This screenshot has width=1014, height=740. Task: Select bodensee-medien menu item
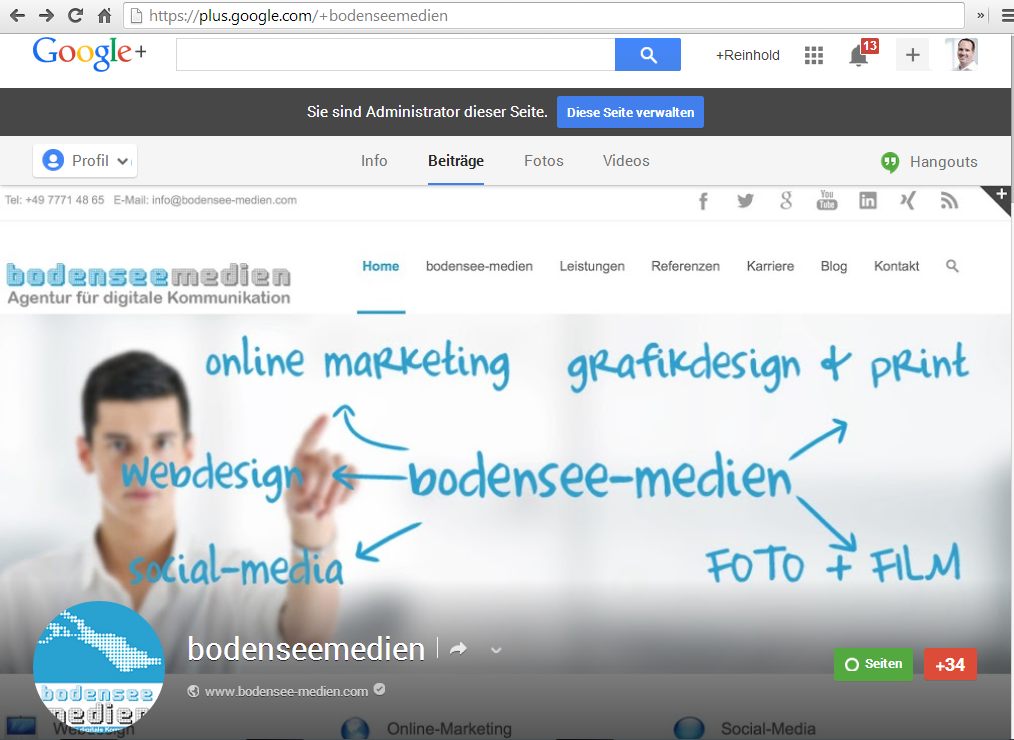click(x=479, y=266)
